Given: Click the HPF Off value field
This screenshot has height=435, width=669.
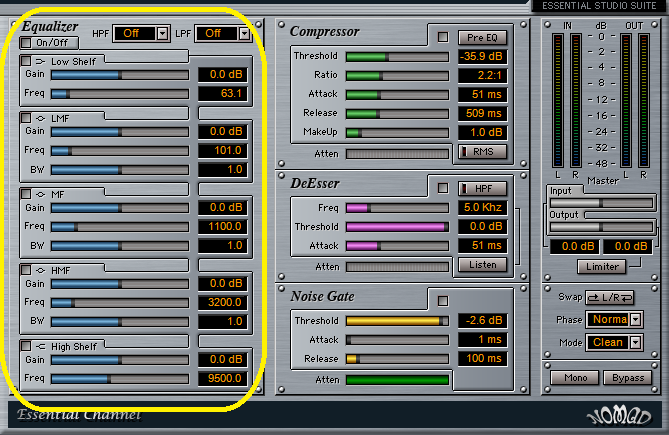Looking at the screenshot, I should tap(135, 33).
